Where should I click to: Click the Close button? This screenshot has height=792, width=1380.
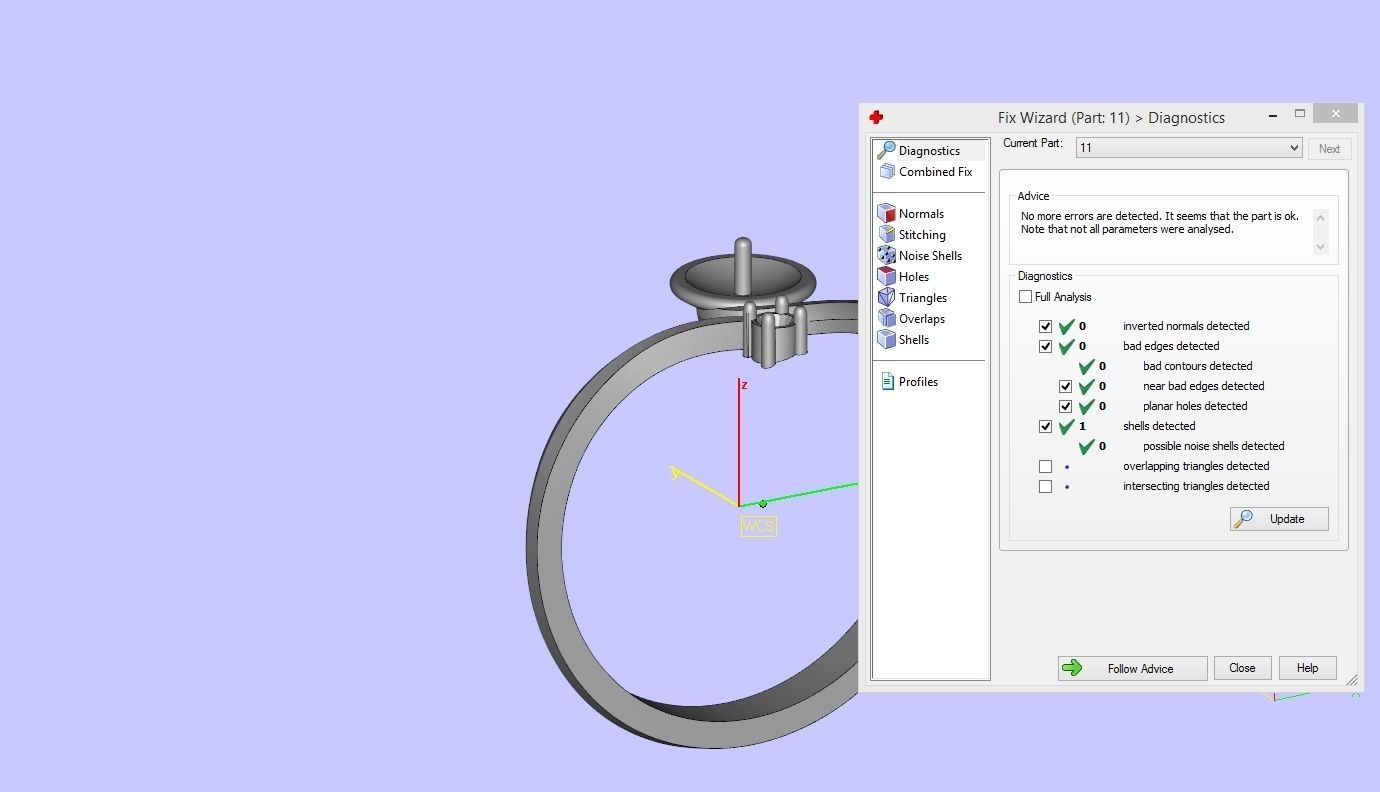tap(1242, 668)
